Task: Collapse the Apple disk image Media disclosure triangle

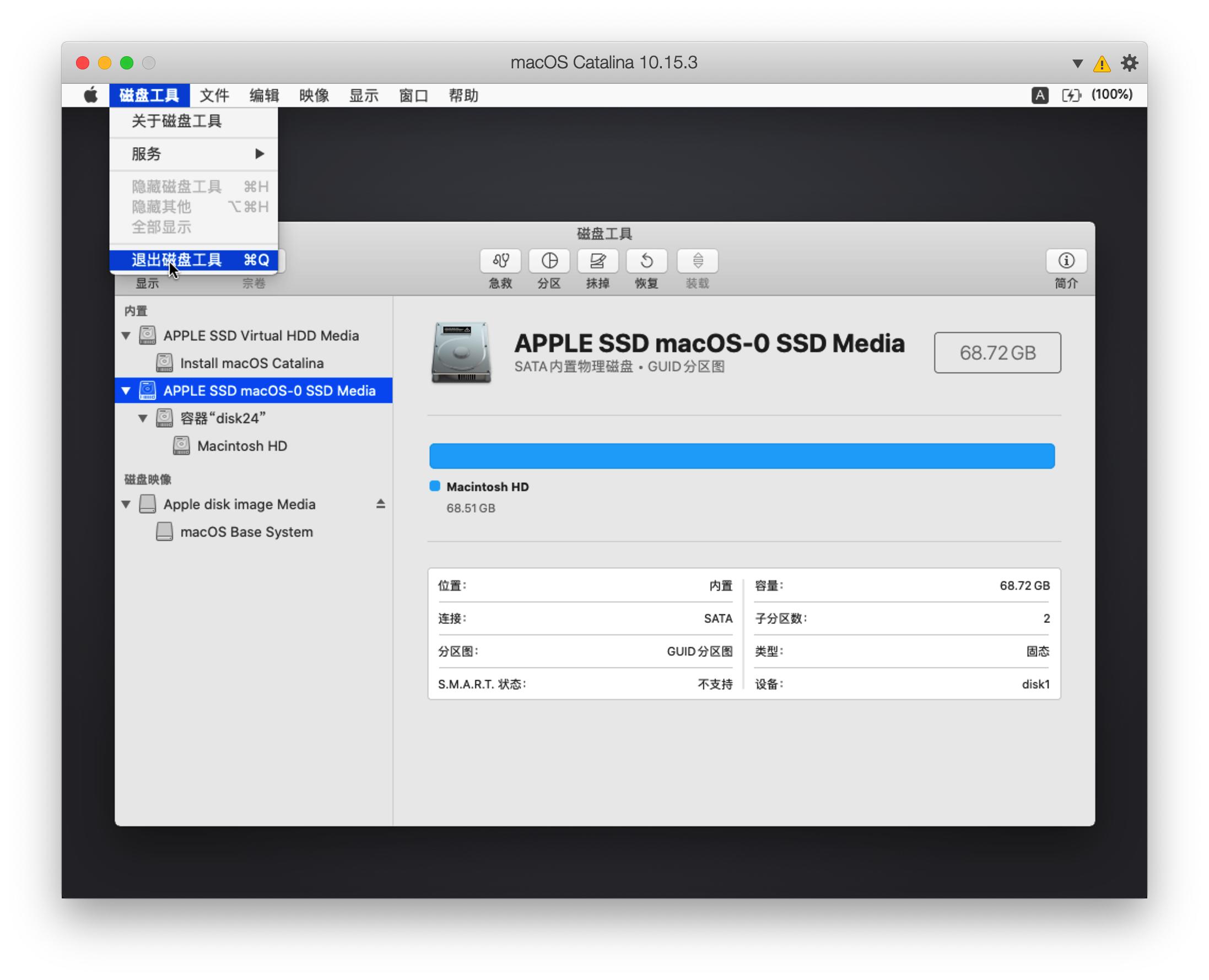Action: click(x=126, y=504)
